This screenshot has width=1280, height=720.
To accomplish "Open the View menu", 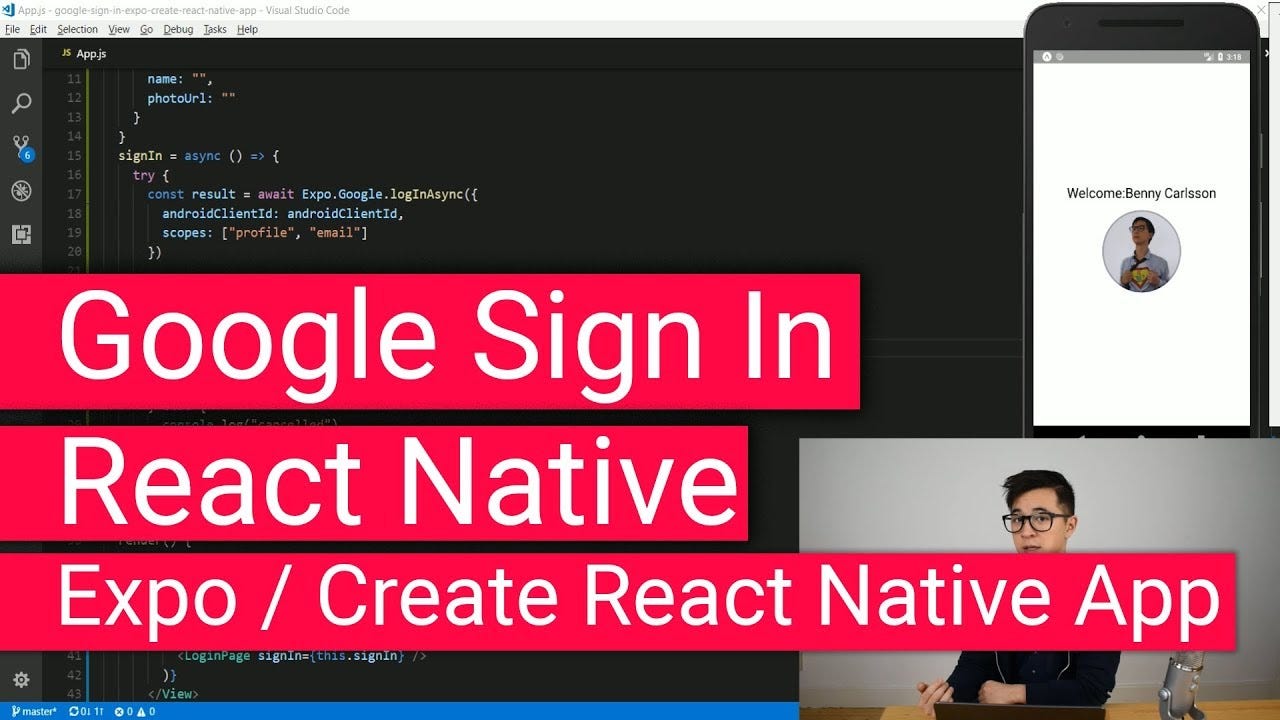I will click(x=119, y=29).
